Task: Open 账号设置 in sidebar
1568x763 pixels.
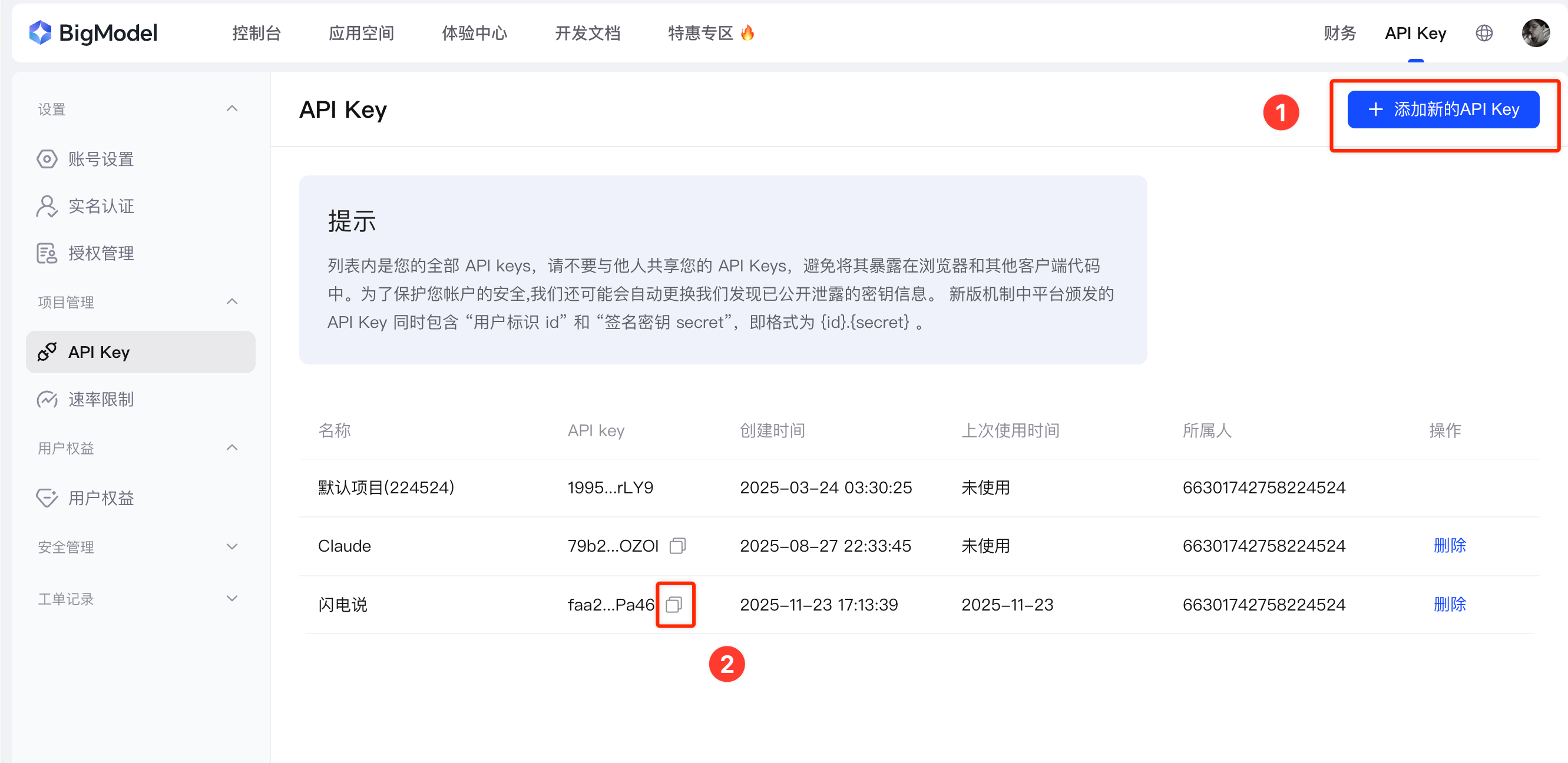Action: [x=101, y=160]
